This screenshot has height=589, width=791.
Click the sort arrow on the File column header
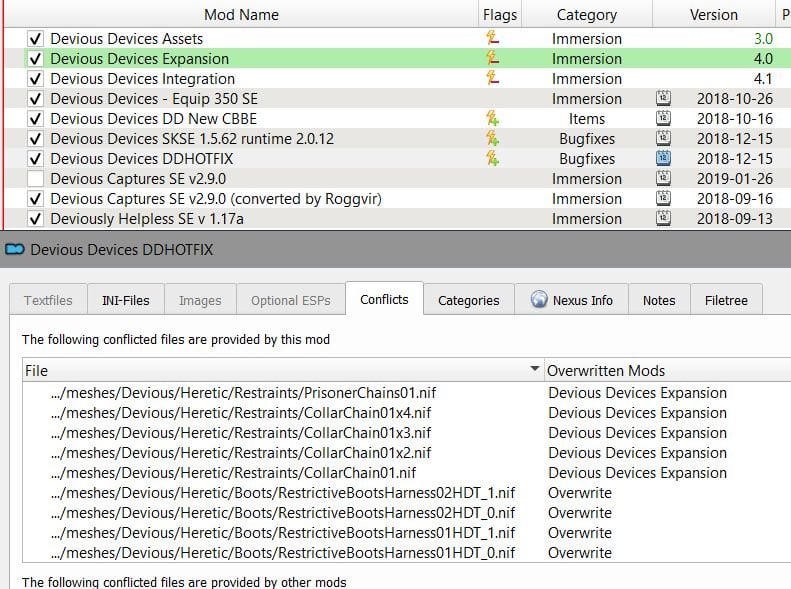click(535, 369)
